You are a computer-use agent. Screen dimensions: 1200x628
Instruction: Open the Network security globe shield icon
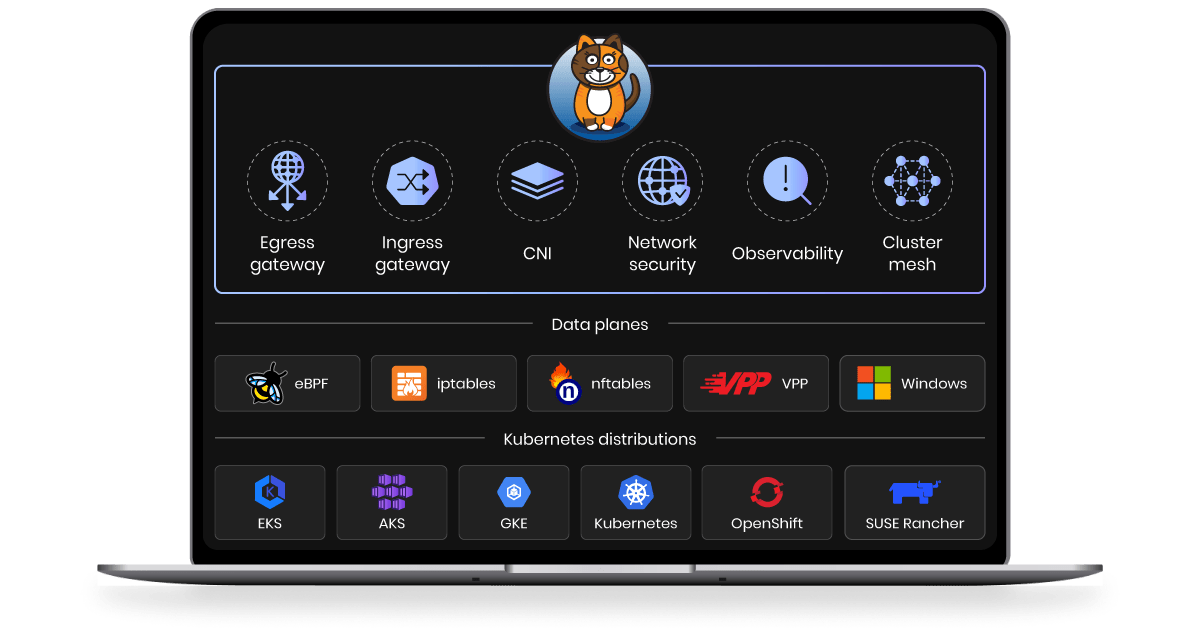662,181
